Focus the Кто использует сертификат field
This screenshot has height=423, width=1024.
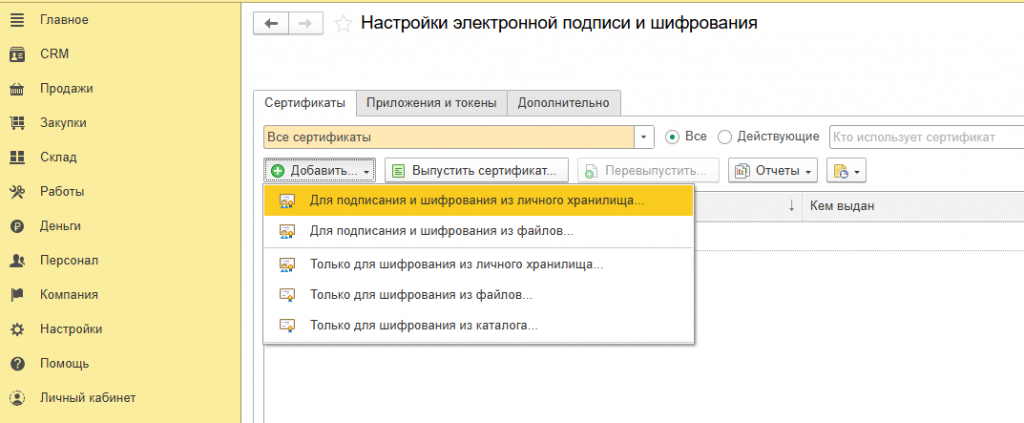pyautogui.click(x=926, y=137)
